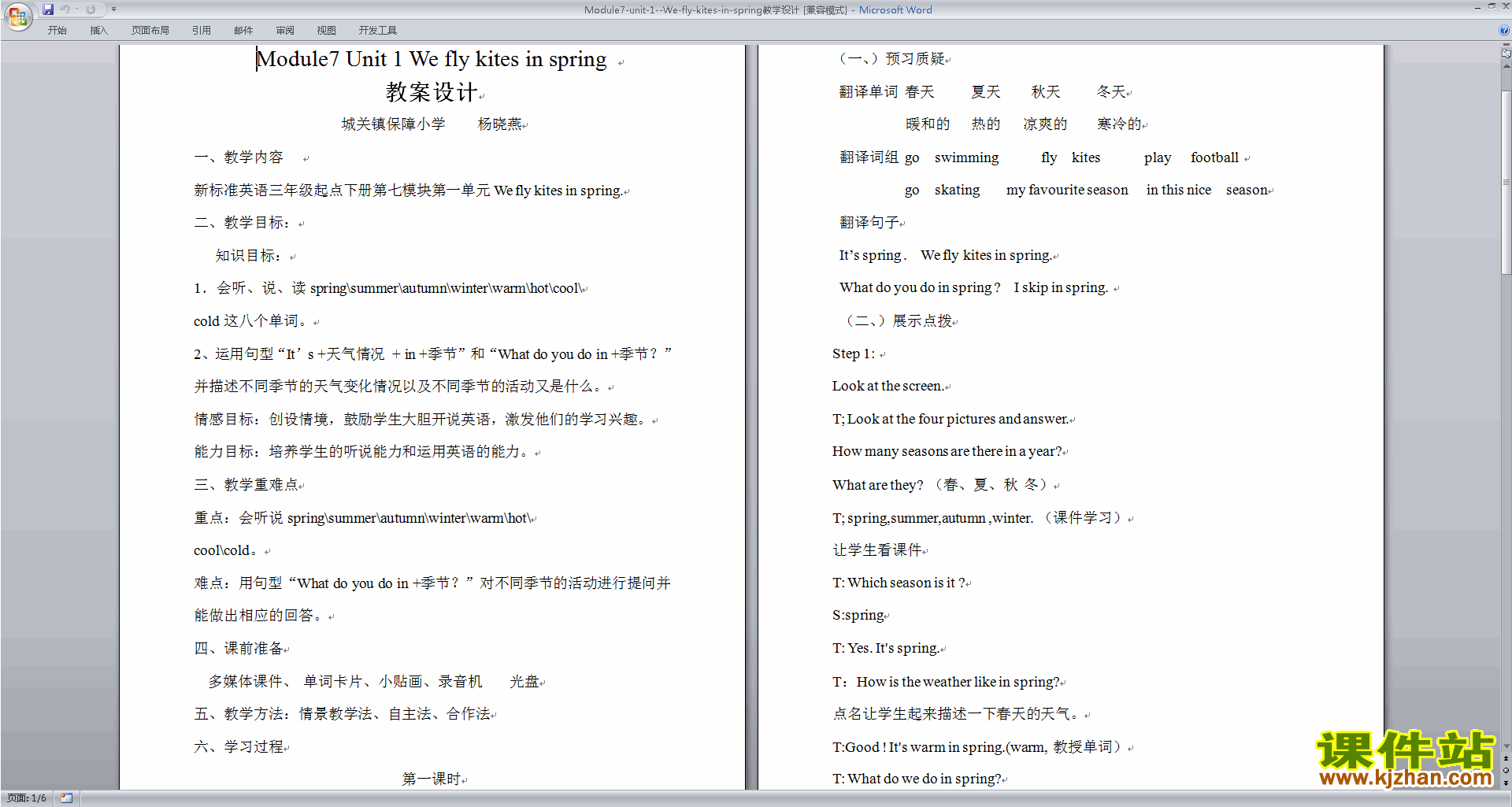Image resolution: width=1512 pixels, height=807 pixels.
Task: Go to the 引用 ribbon tab
Action: (x=202, y=31)
